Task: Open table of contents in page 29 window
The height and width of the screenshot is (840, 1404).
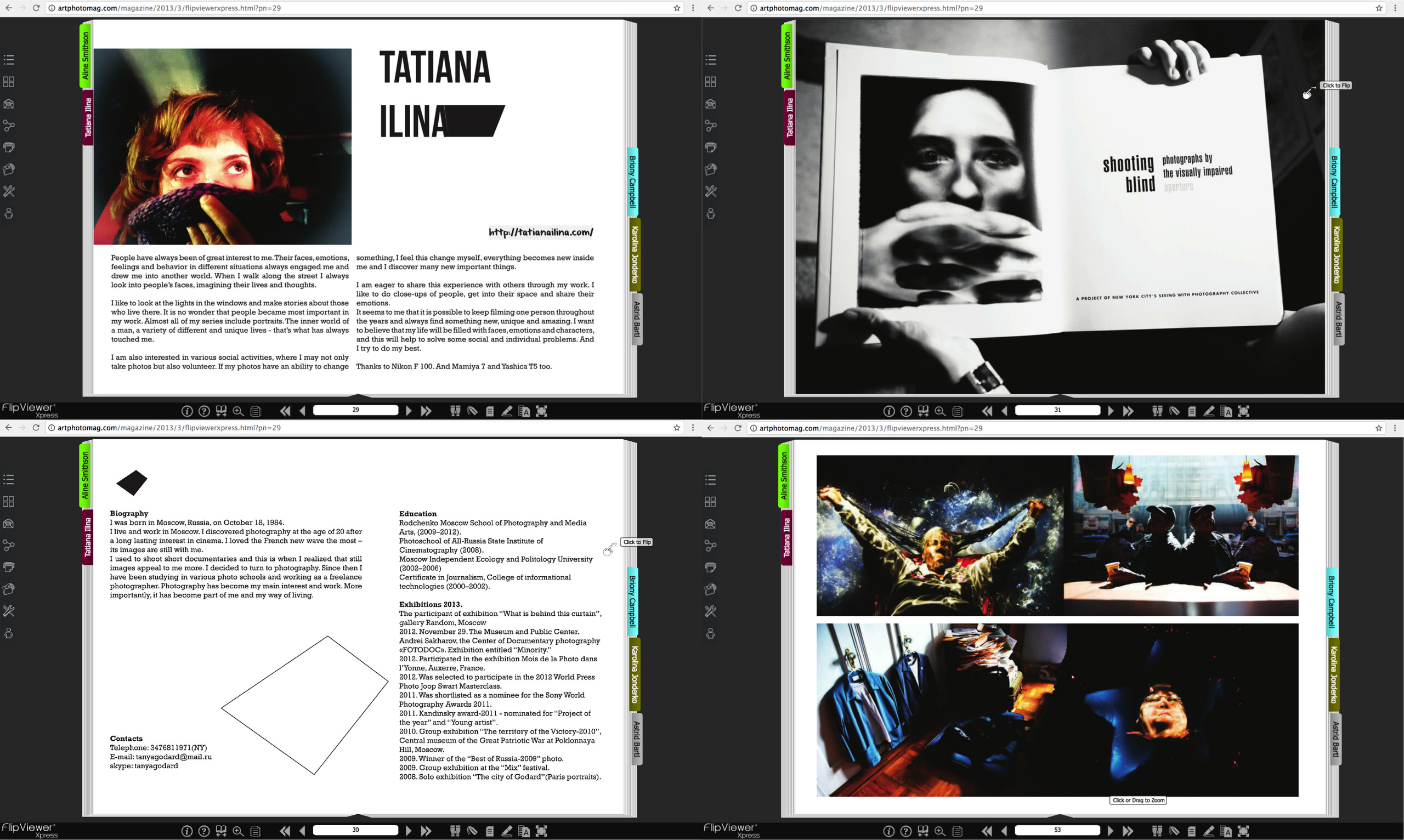Action: pyautogui.click(x=8, y=59)
